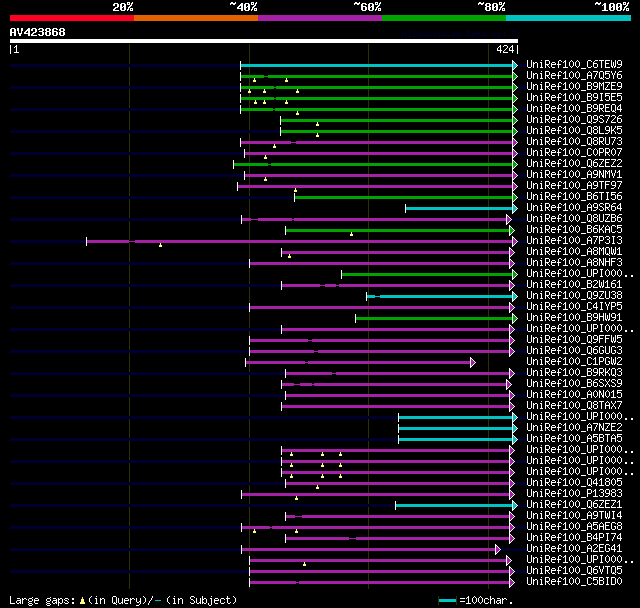The image size is (640, 608).
Task: Click the query name AV423868
Action: [x=38, y=32]
